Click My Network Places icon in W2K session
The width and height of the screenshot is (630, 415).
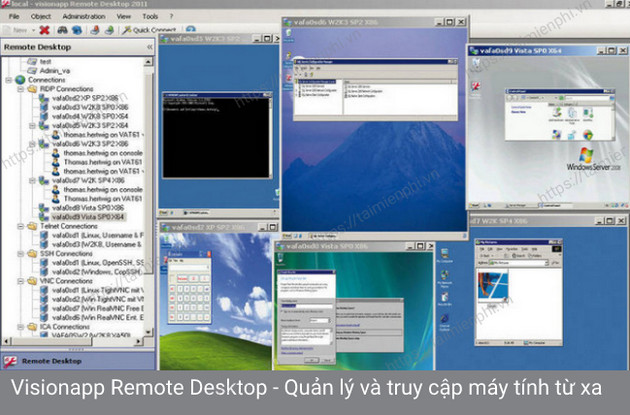tap(444, 278)
